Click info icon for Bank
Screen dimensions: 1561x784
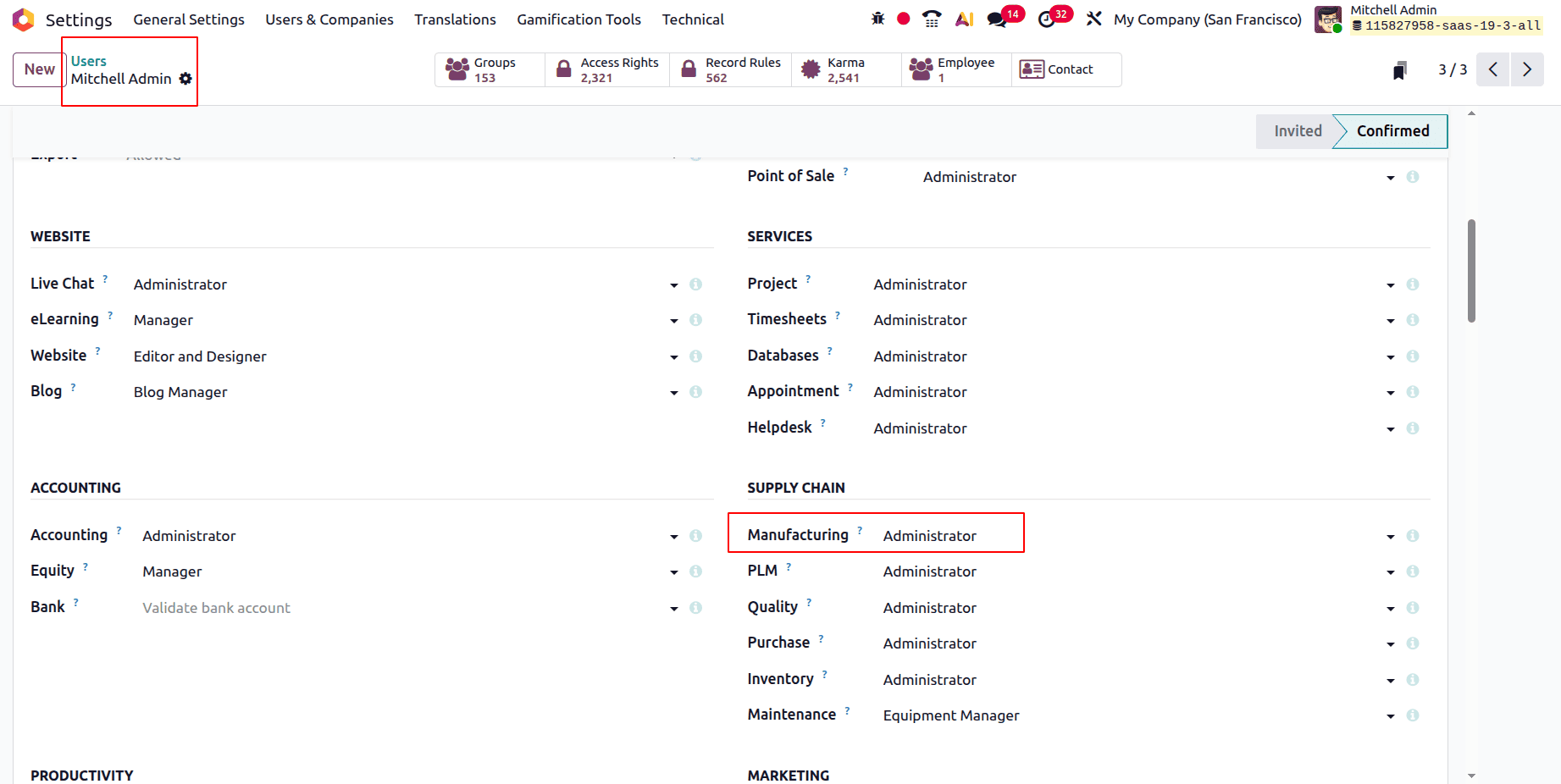(x=695, y=608)
